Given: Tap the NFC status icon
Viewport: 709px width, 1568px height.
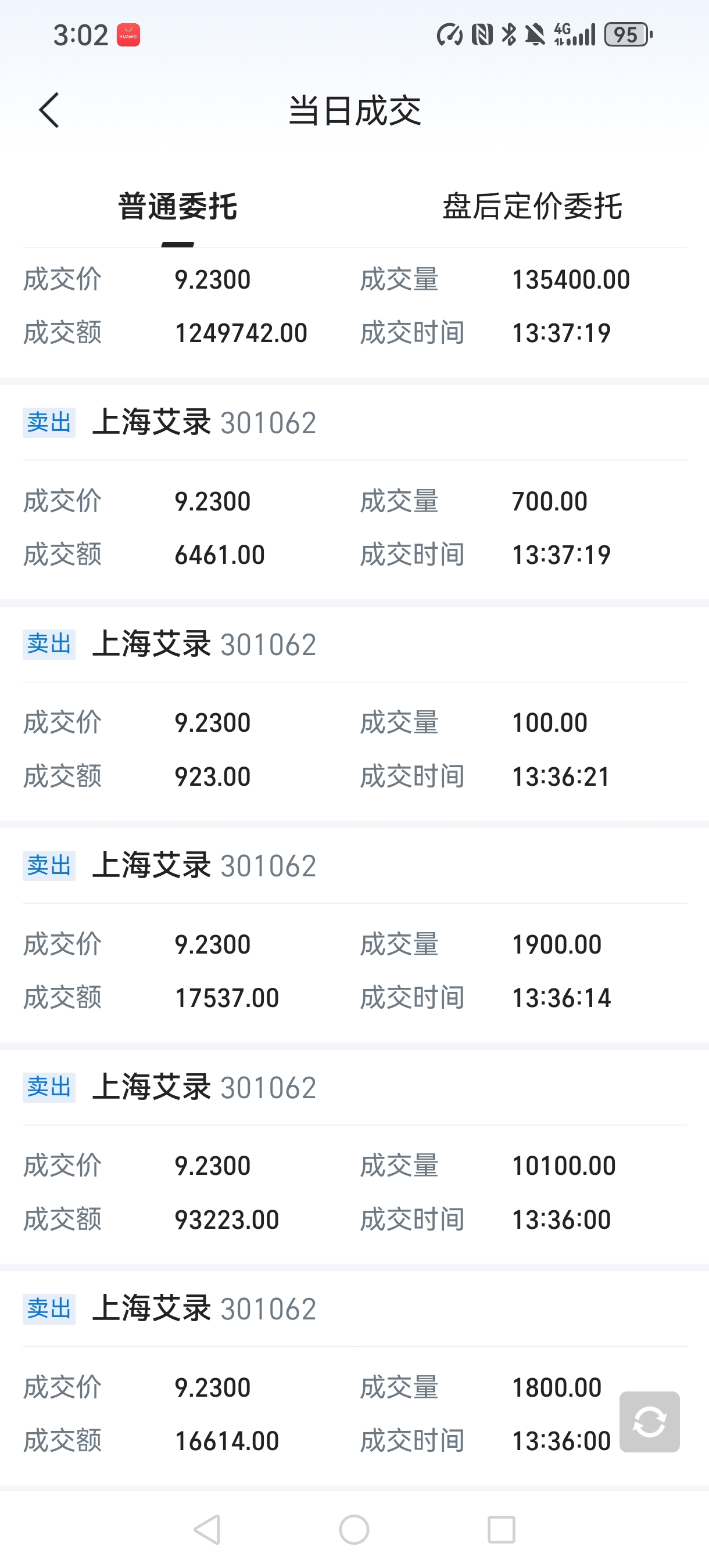Looking at the screenshot, I should [x=482, y=35].
